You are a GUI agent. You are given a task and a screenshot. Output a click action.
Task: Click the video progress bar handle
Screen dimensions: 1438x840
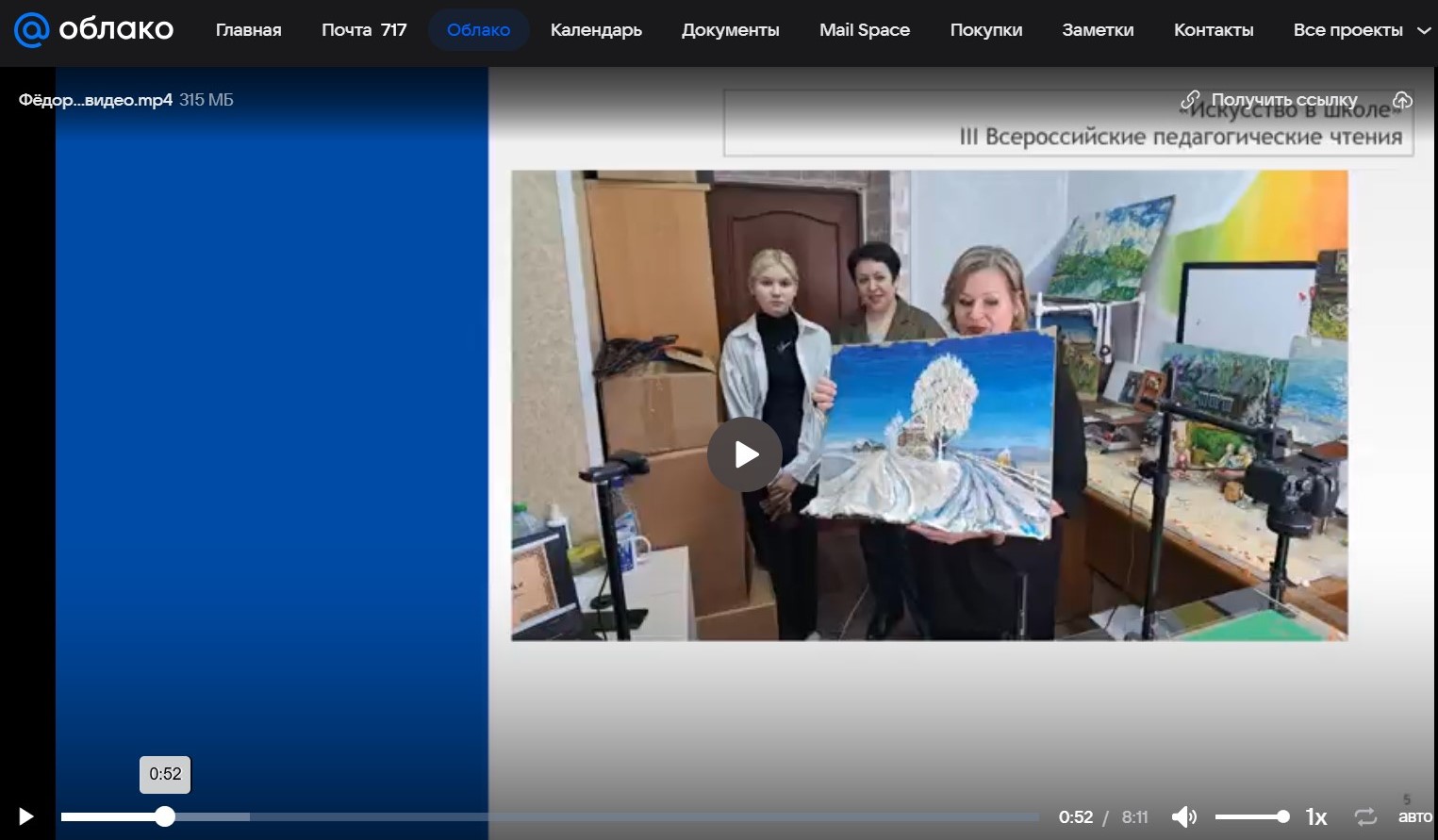165,816
